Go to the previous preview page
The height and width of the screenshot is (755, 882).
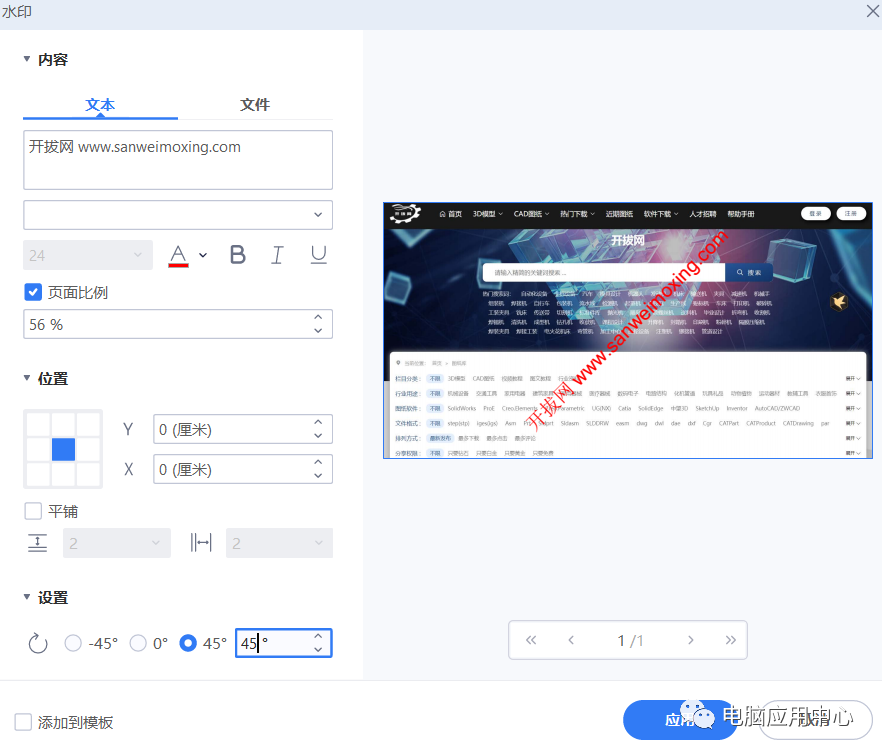[x=571, y=640]
